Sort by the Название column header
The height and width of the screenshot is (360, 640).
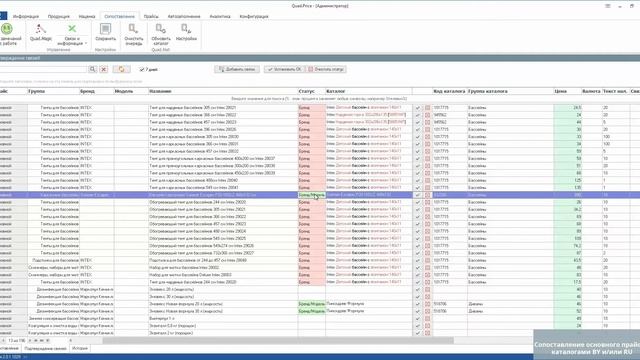[x=223, y=91]
